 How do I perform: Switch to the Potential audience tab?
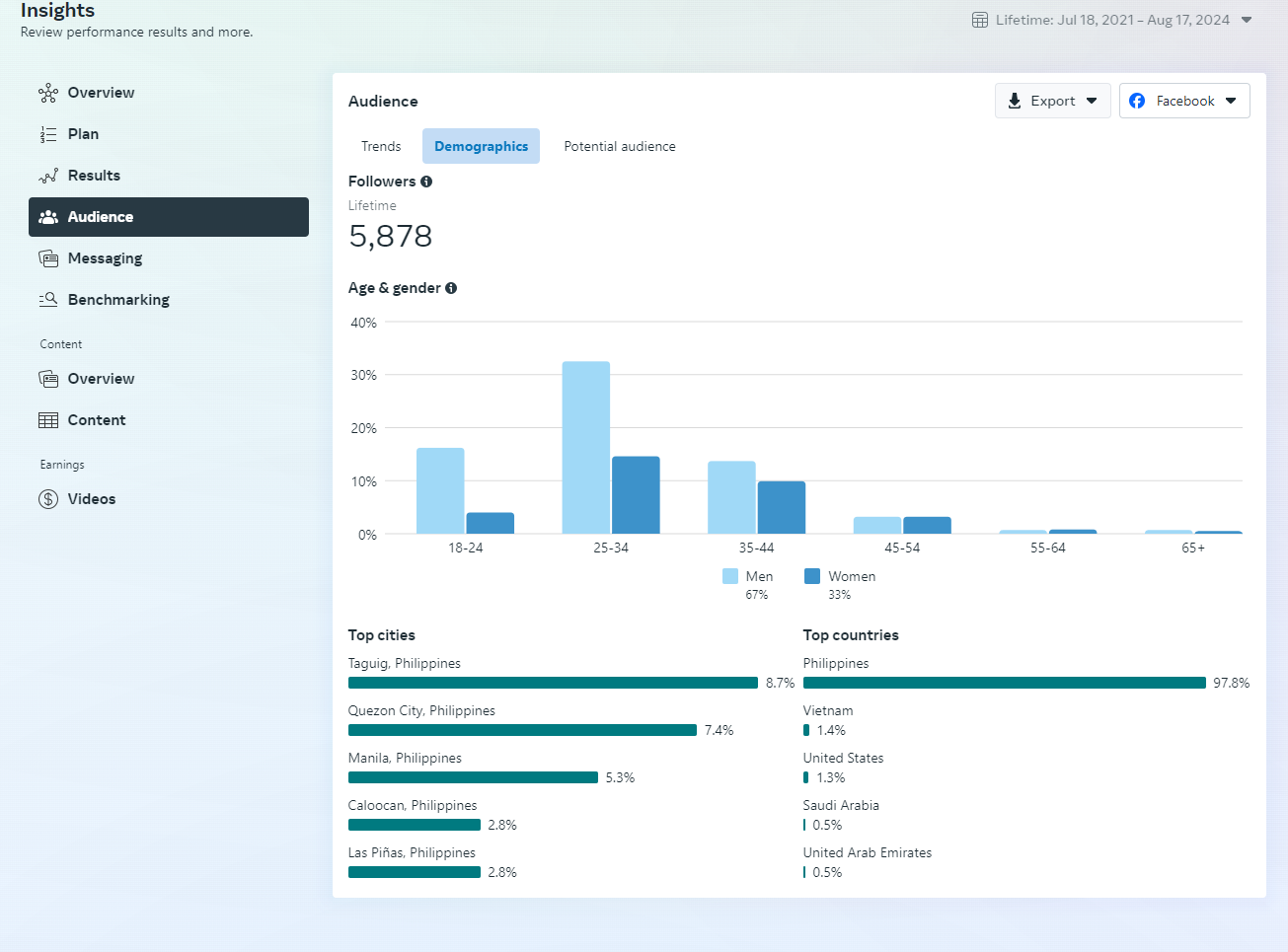coord(620,146)
